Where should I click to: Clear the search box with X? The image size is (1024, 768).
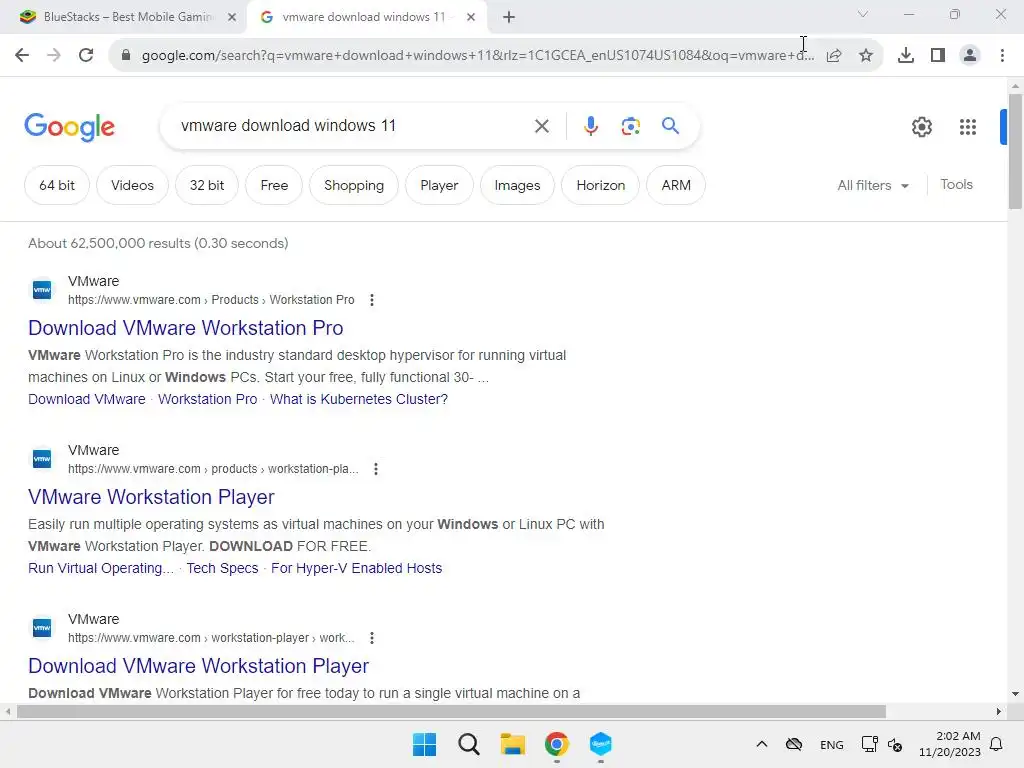(x=541, y=126)
